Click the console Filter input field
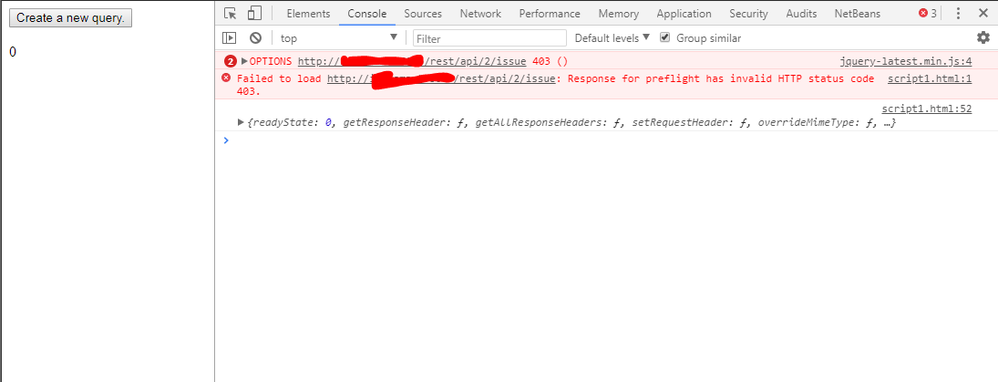Image resolution: width=998 pixels, height=382 pixels. coord(489,39)
